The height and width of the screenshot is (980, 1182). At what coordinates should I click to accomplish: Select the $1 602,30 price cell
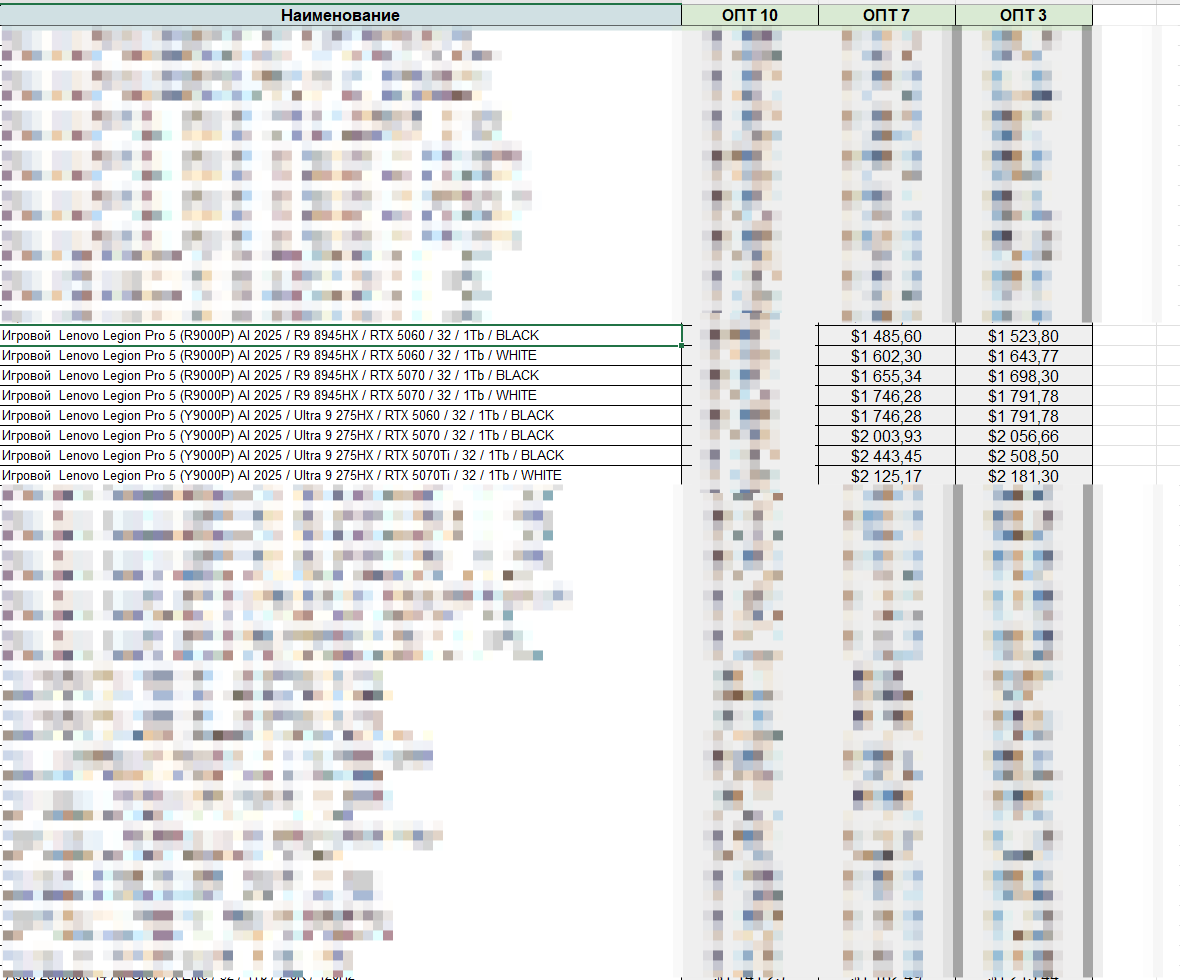(886, 356)
